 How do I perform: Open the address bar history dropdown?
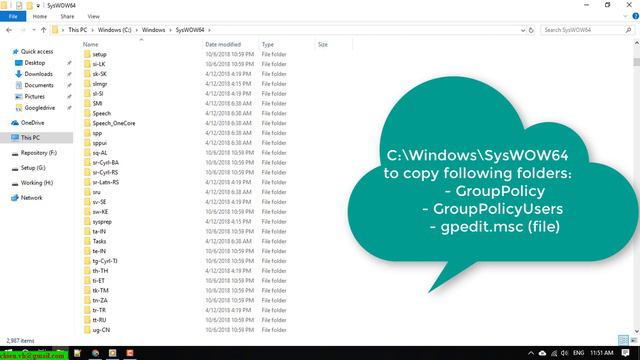522,30
